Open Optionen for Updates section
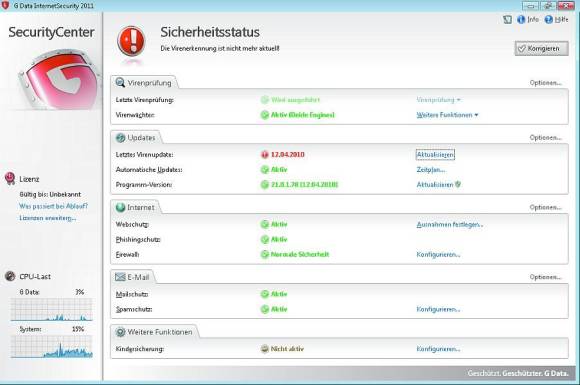 click(x=545, y=138)
